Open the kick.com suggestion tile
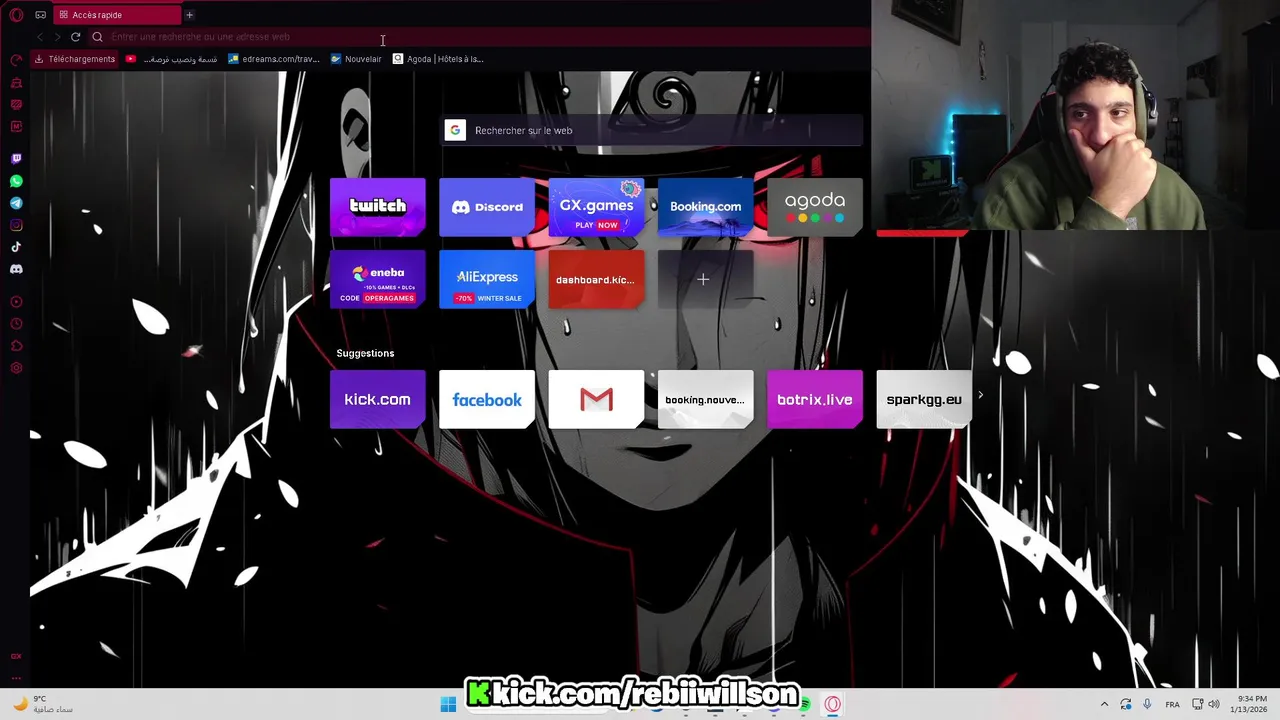The height and width of the screenshot is (720, 1280). (378, 399)
